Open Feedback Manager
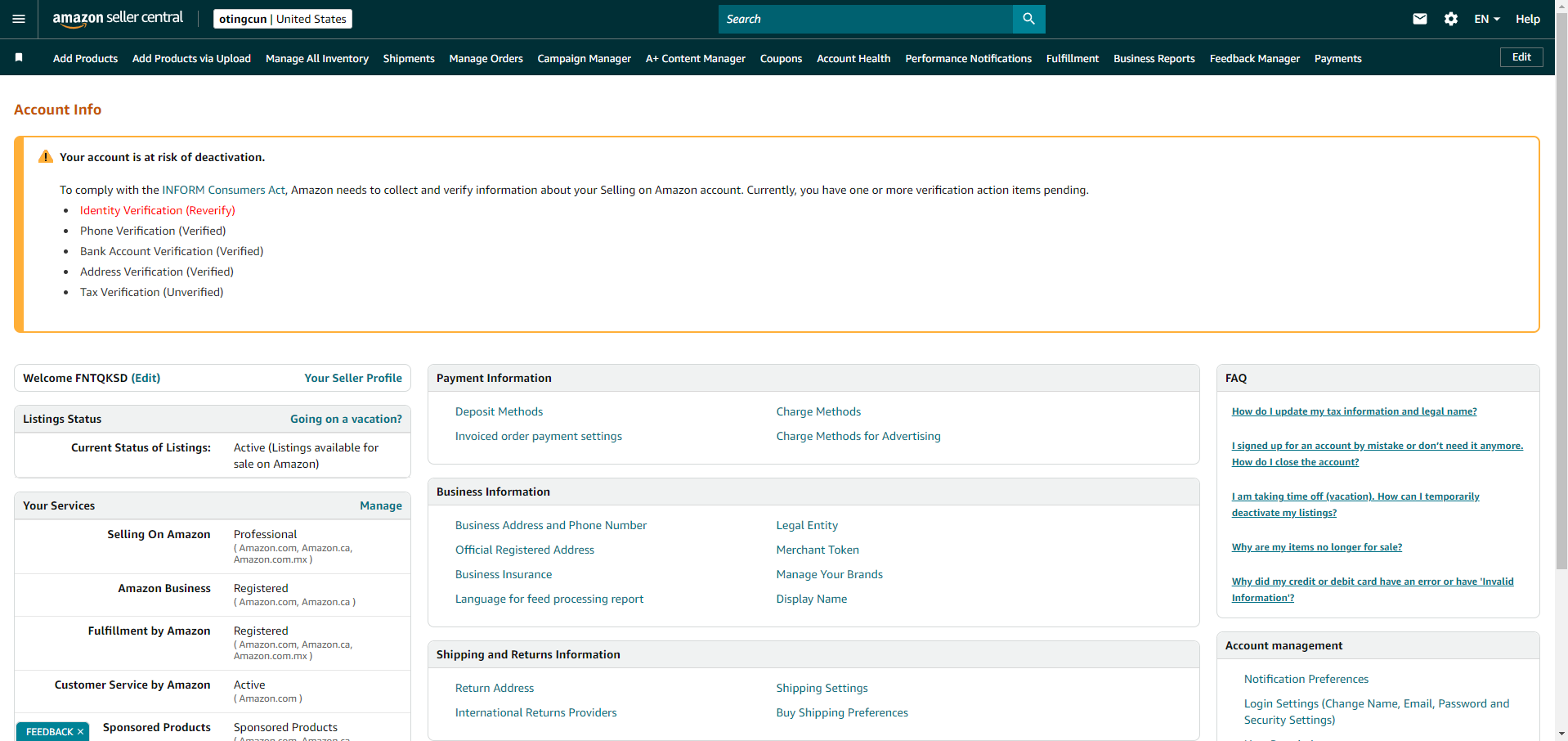This screenshot has height=741, width=1568. (1254, 58)
